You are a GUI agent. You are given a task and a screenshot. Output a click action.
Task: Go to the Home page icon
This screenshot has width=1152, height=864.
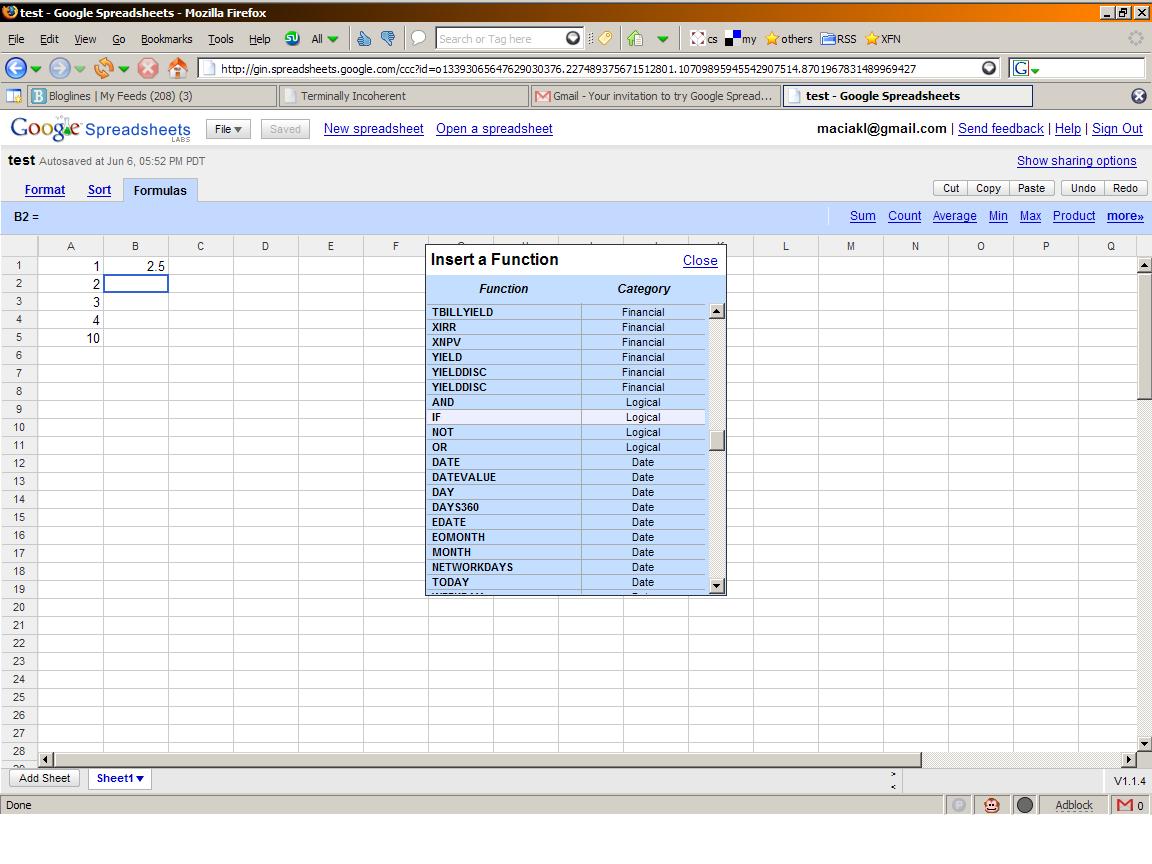tap(178, 68)
